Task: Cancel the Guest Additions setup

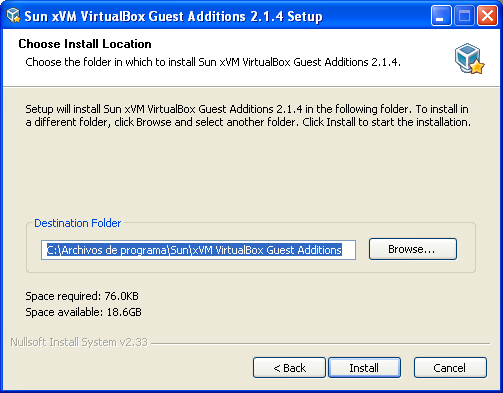Action: tap(450, 368)
